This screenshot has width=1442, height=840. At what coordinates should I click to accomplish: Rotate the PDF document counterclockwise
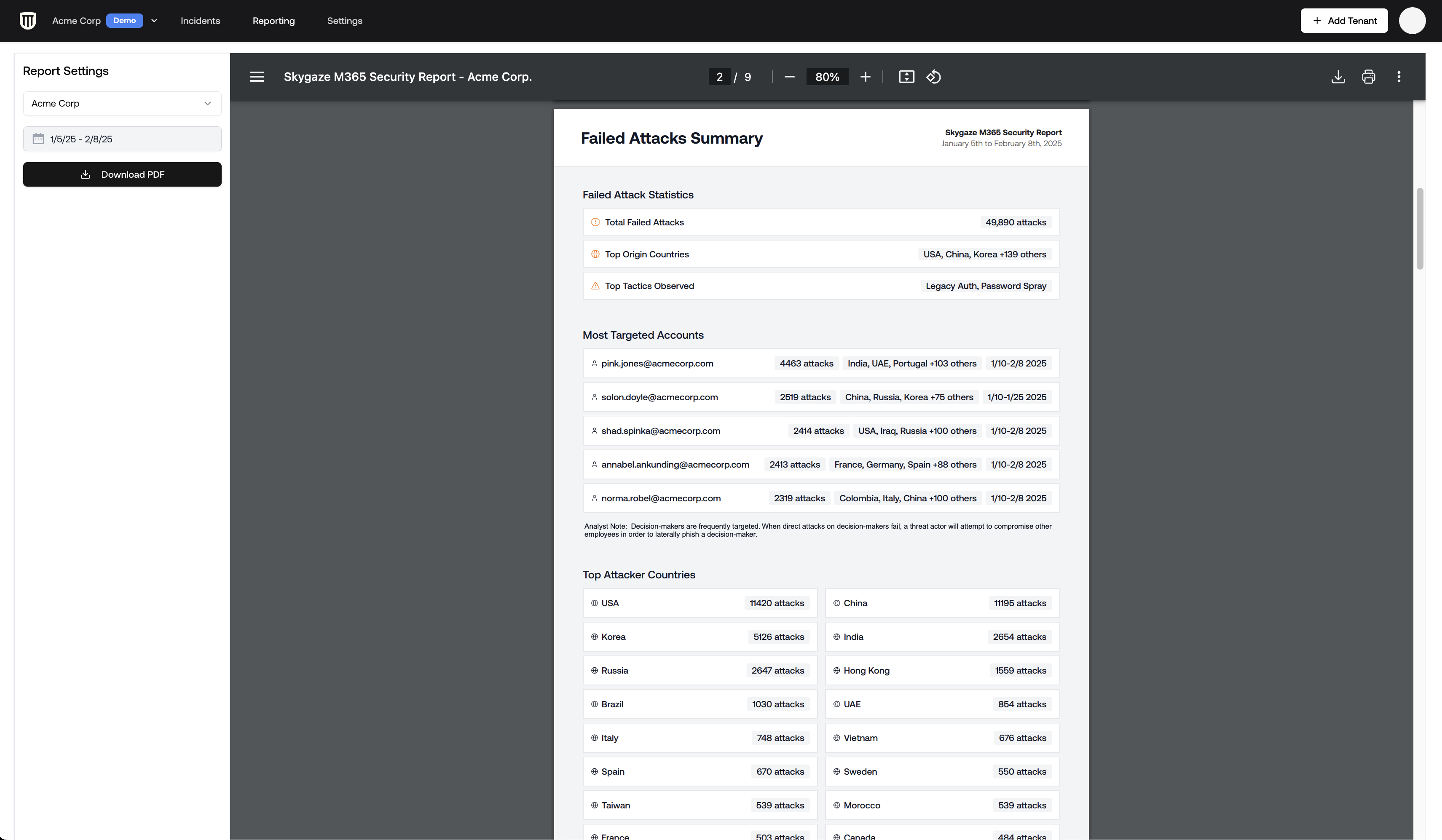(x=934, y=77)
